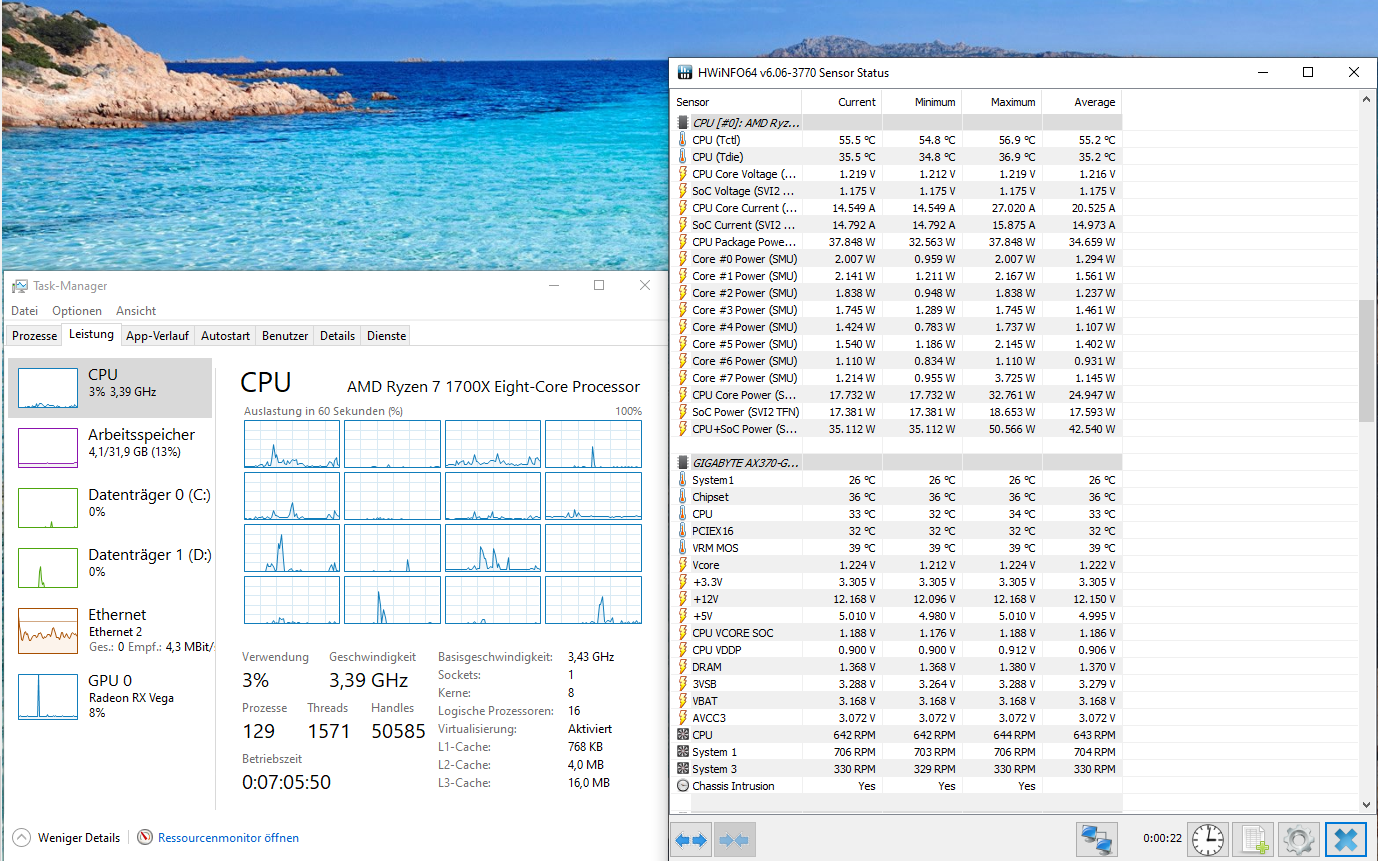Click the HWiNFO scrollbar up arrow
This screenshot has width=1378, height=861.
[1367, 100]
